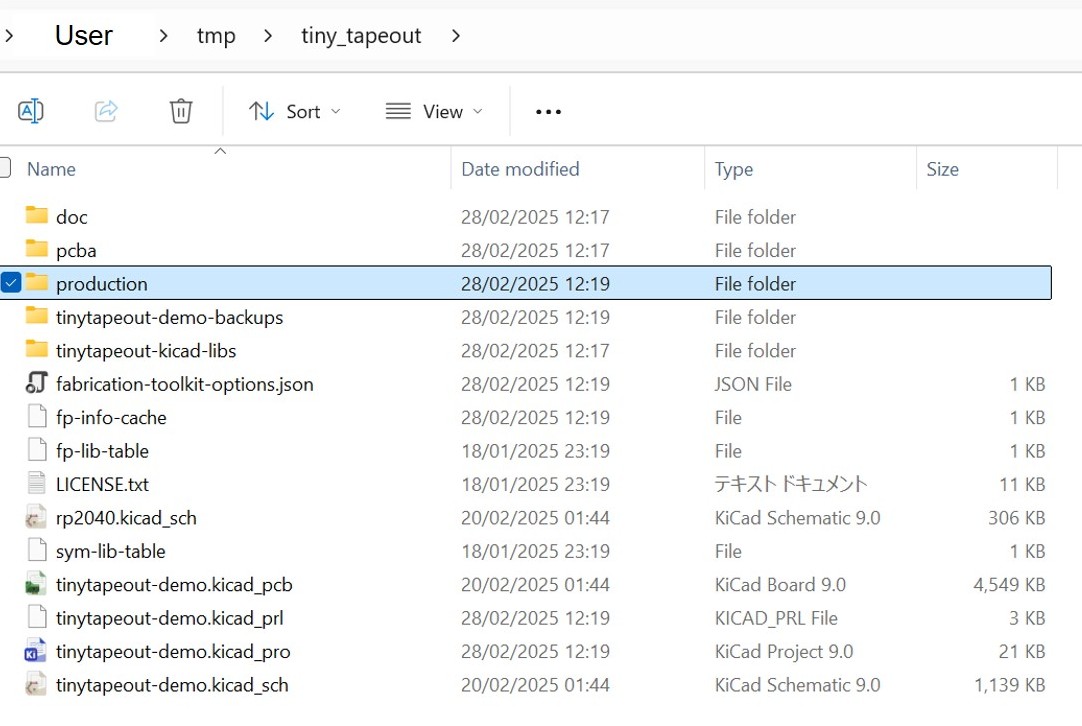Select the tinytapeout-demo.kicad_sch file name
Viewport: 1082px width, 726px height.
173,685
